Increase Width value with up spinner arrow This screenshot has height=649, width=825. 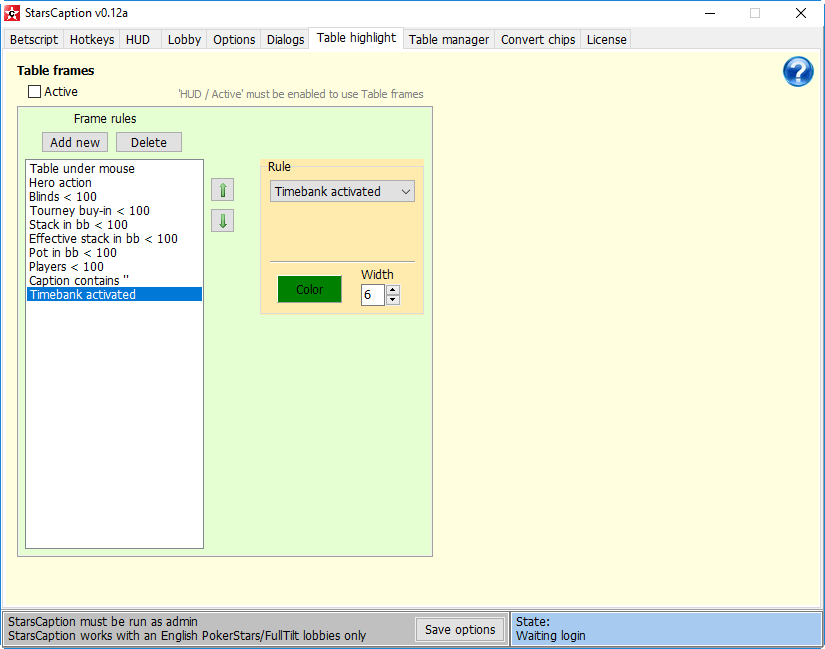click(x=393, y=290)
